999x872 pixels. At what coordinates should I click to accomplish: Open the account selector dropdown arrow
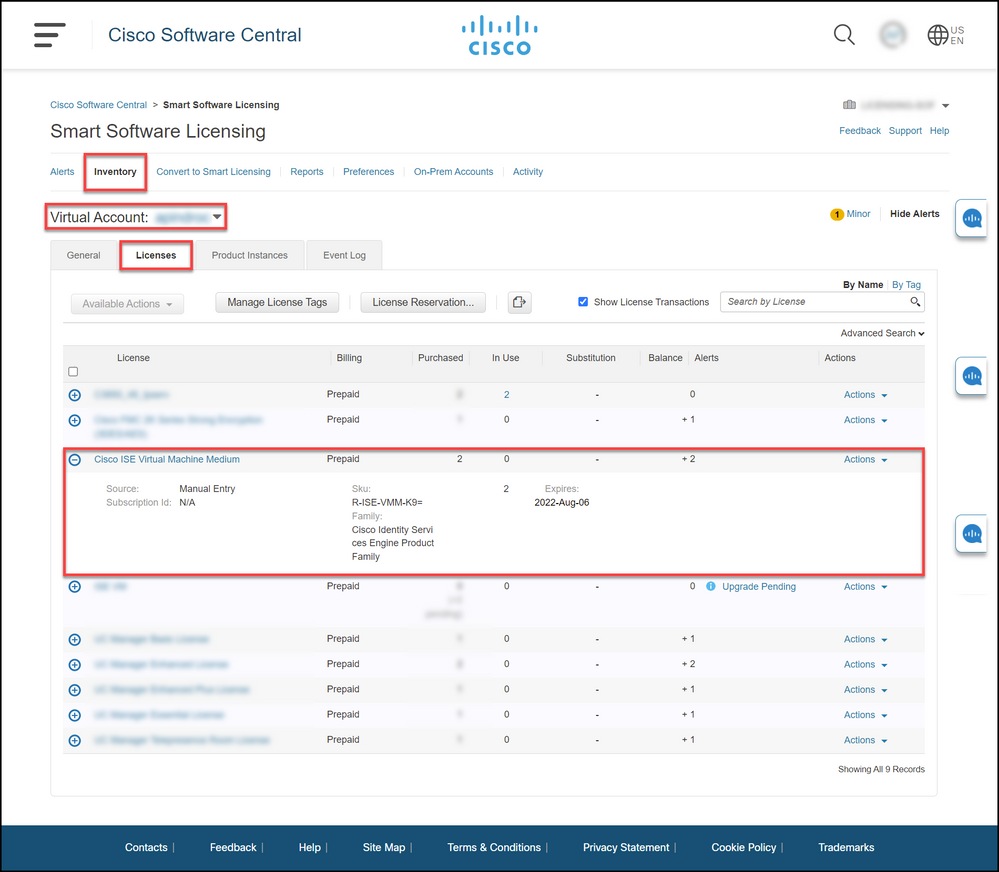click(x=945, y=105)
